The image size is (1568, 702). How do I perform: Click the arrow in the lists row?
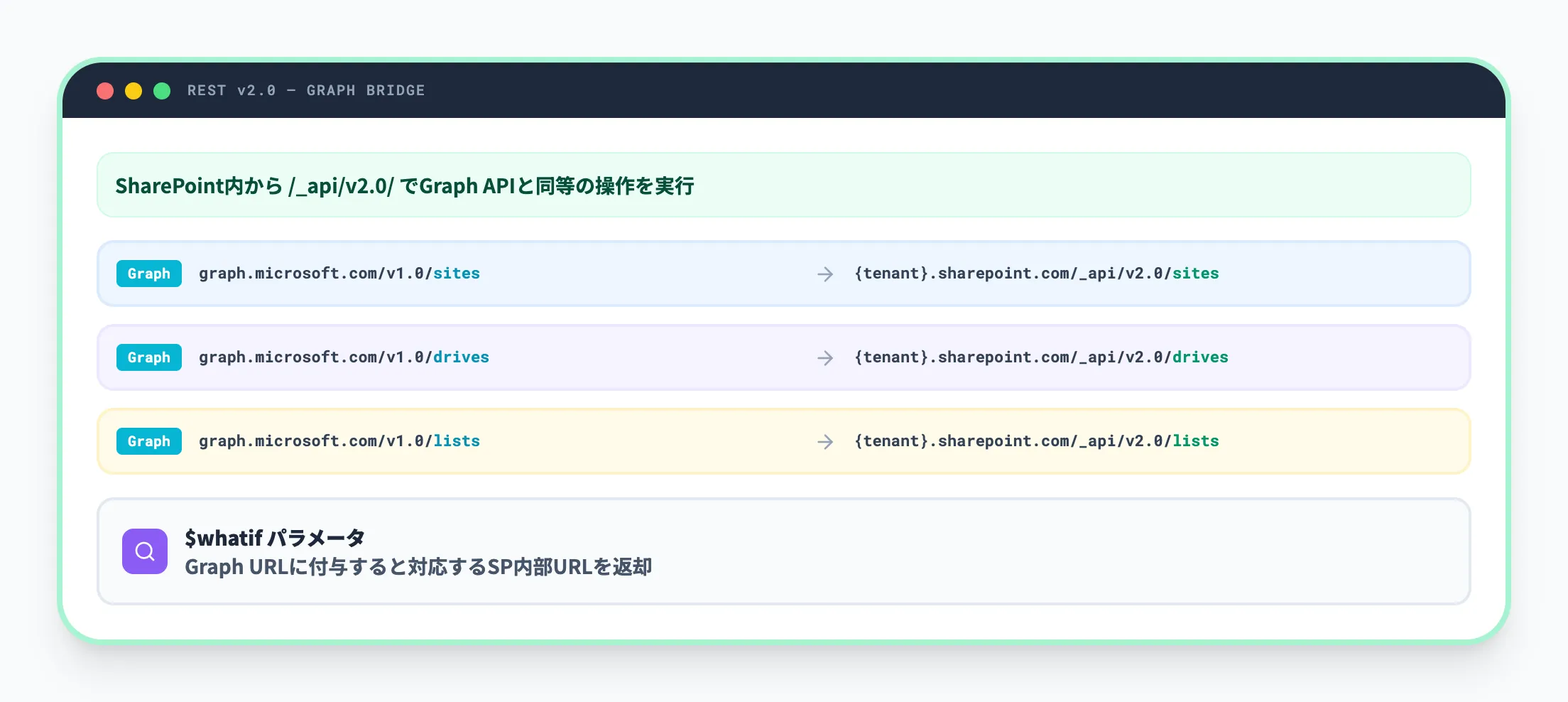[824, 442]
